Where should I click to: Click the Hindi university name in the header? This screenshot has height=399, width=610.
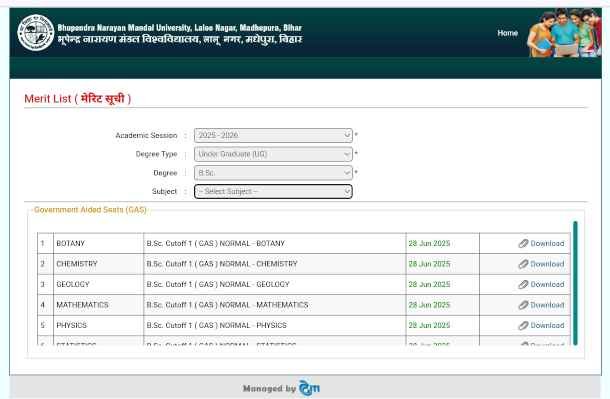(180, 40)
